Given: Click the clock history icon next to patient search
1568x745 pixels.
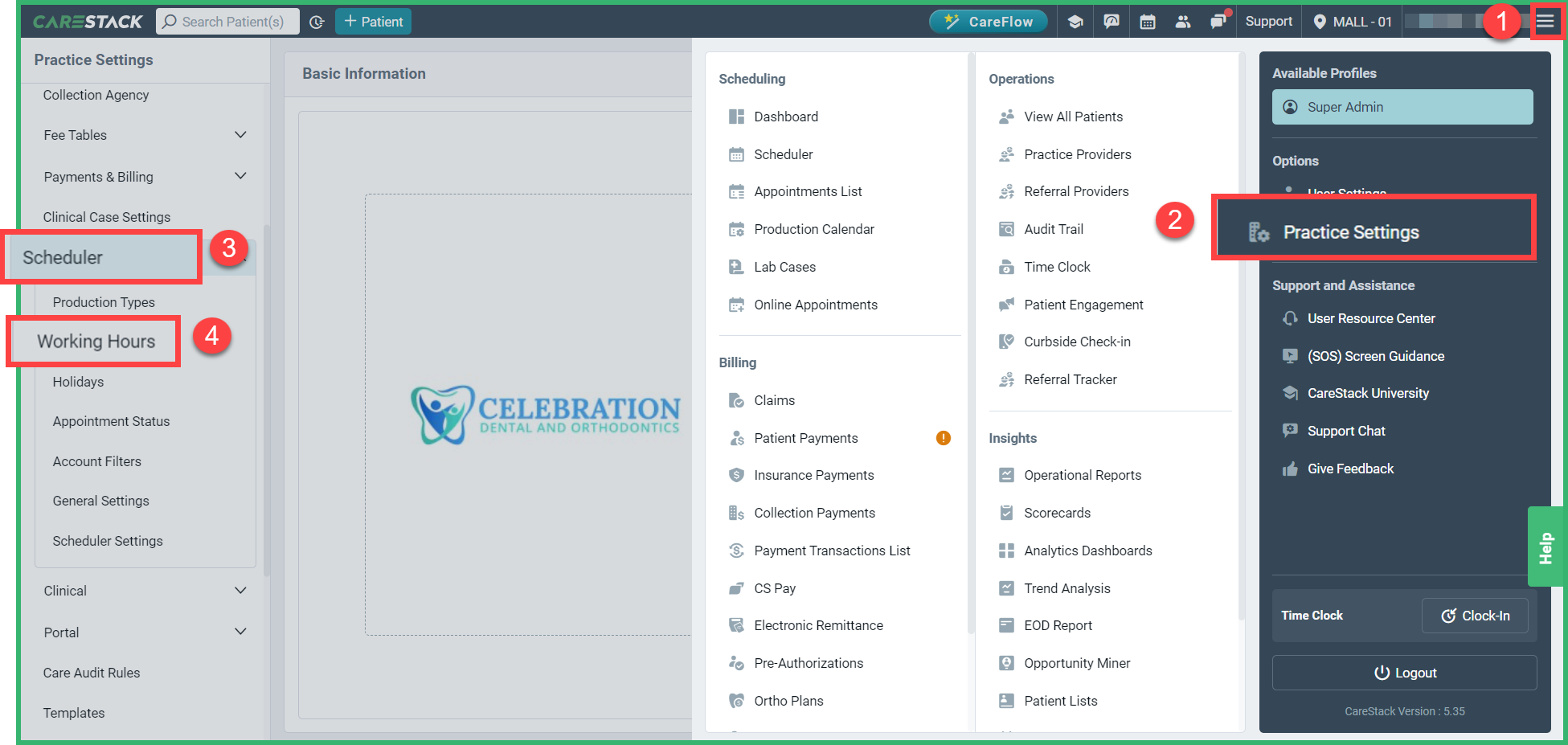Looking at the screenshot, I should (x=317, y=22).
